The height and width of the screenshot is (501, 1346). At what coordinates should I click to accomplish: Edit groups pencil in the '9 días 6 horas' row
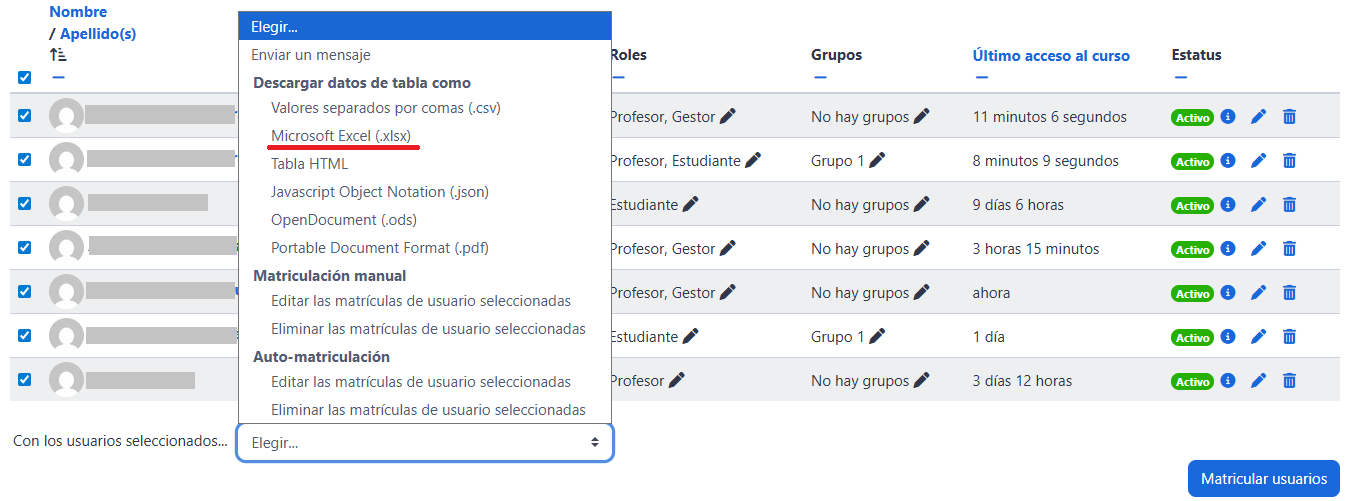[921, 204]
